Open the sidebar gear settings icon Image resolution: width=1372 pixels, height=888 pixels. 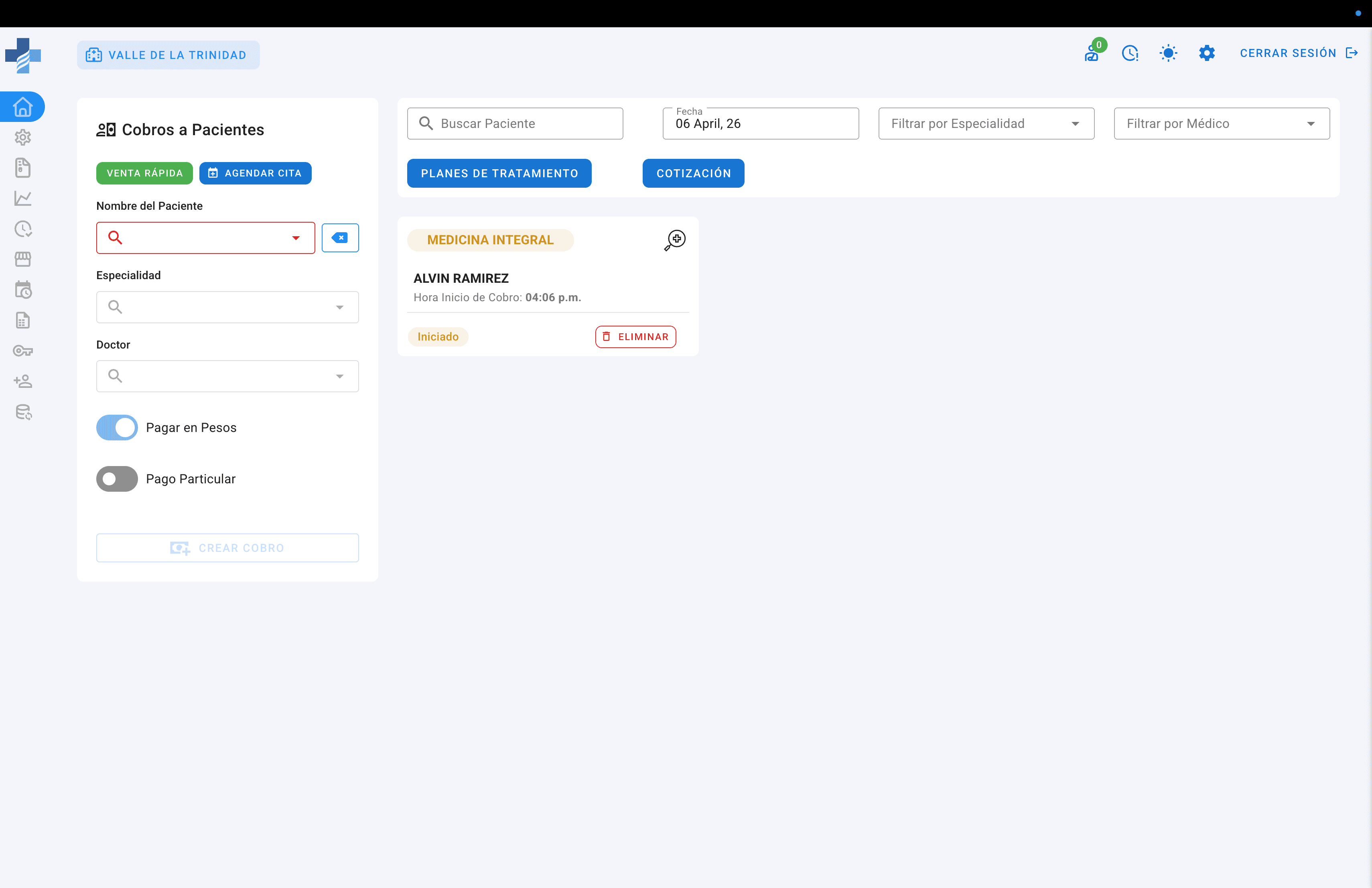22,137
